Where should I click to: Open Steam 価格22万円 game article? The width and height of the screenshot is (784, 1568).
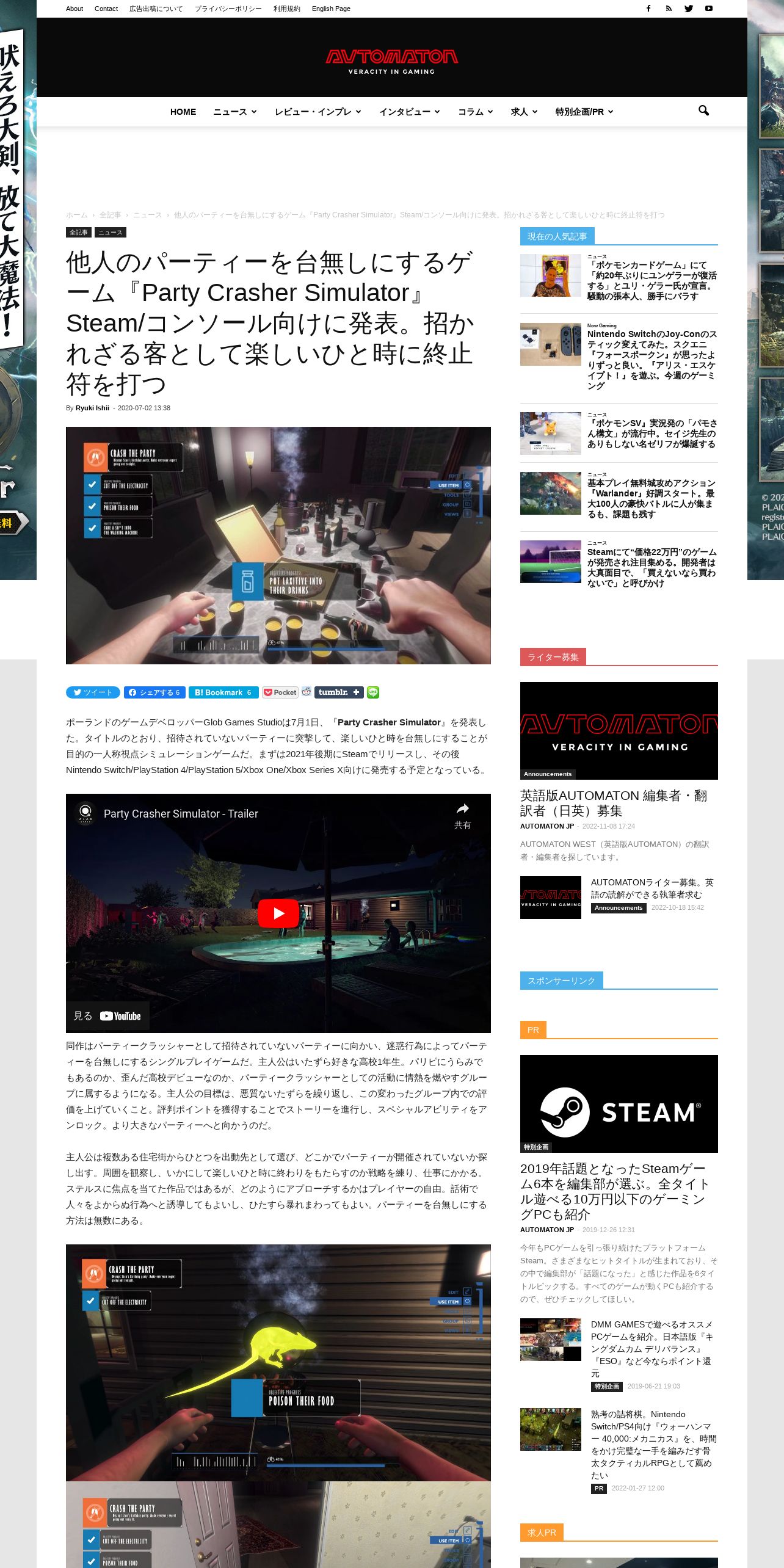tap(652, 567)
